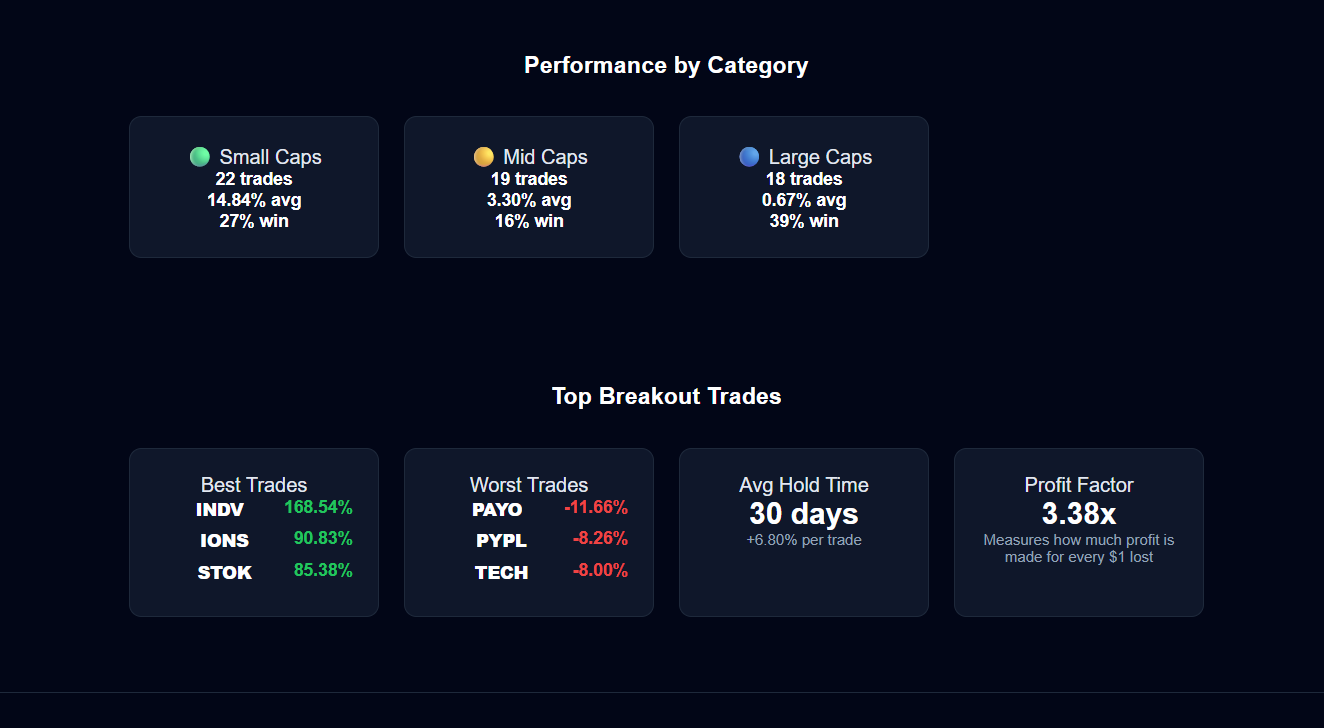Click the PAYO ticker in Worst Trades
The image size is (1324, 728).
[497, 510]
